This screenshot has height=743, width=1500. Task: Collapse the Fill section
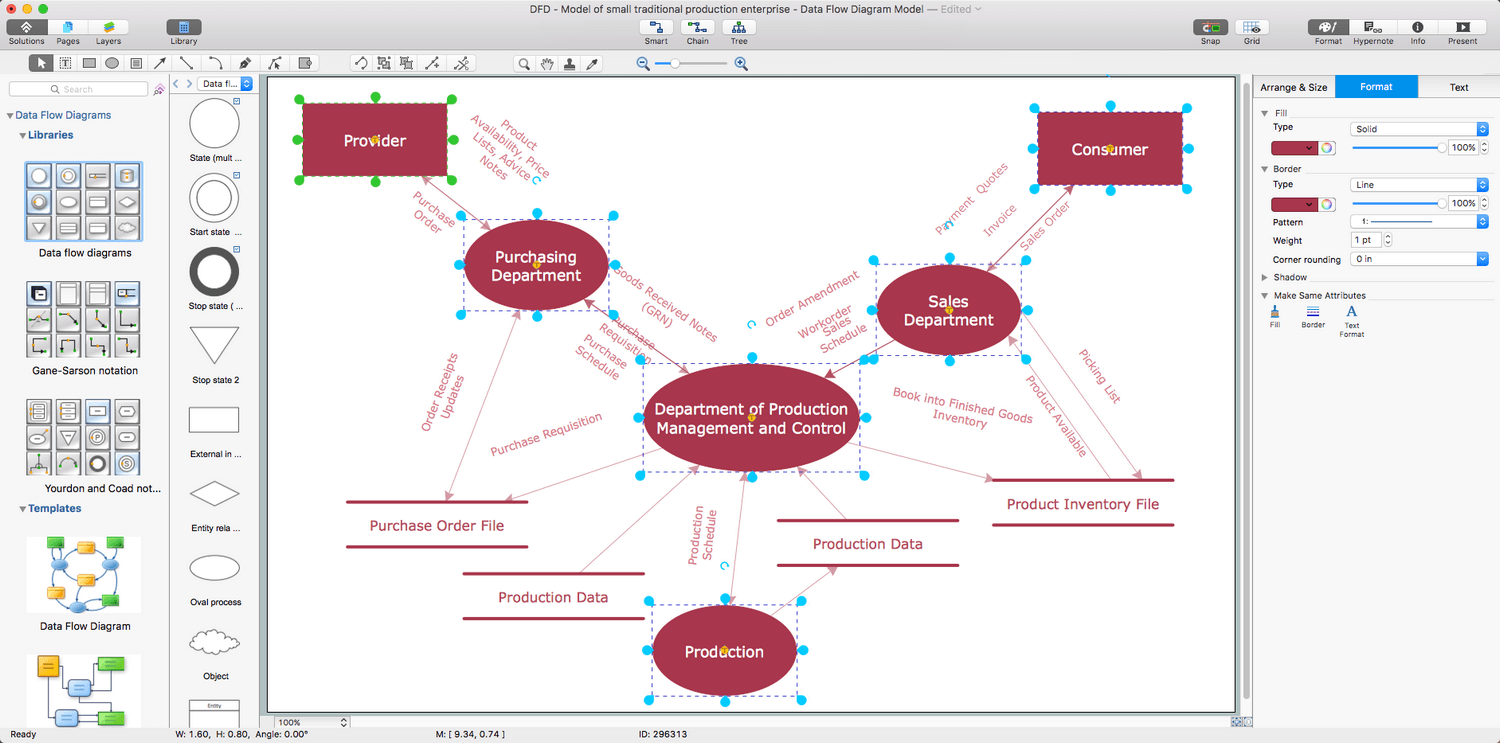(1265, 113)
